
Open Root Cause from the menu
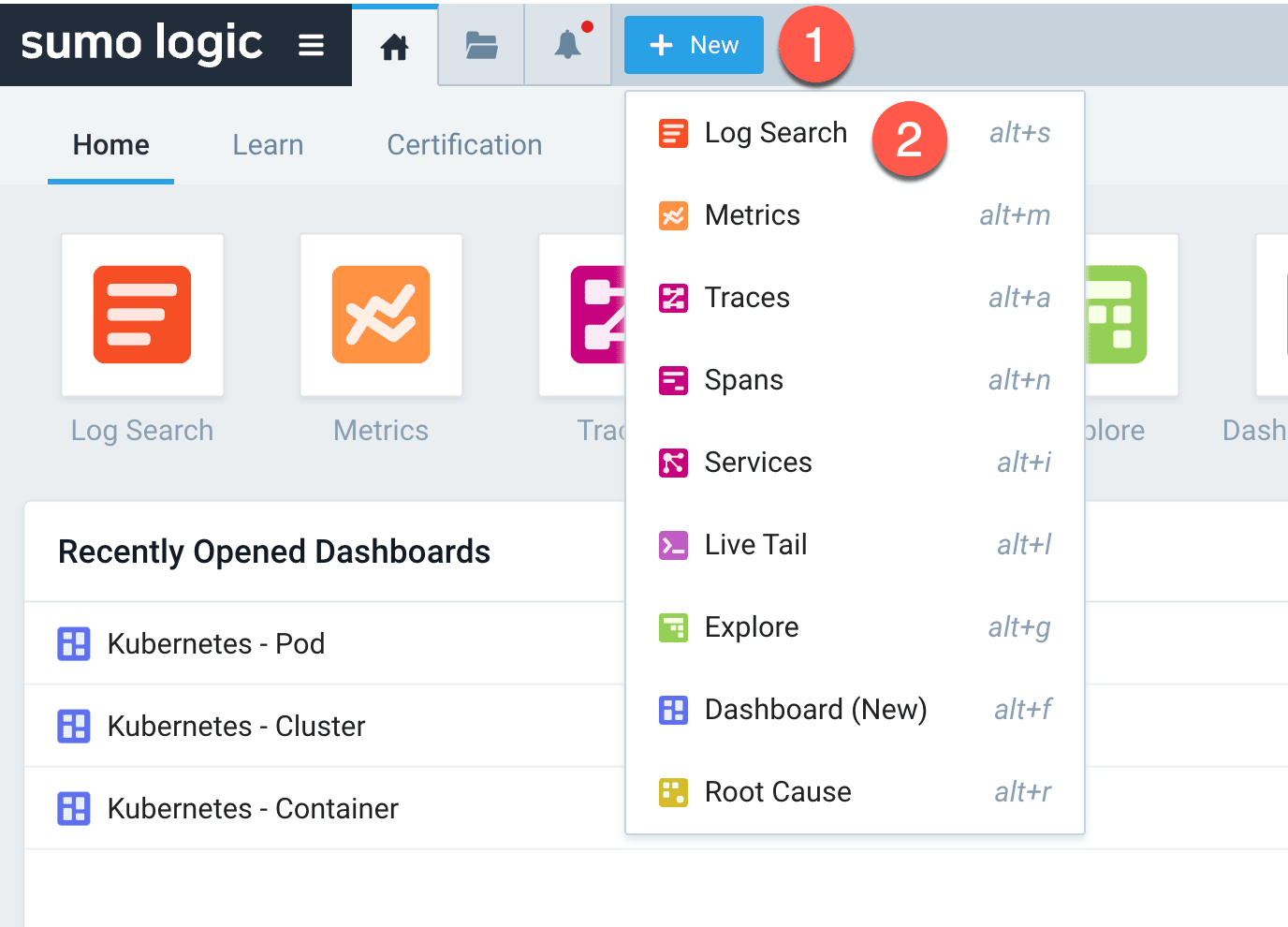777,791
